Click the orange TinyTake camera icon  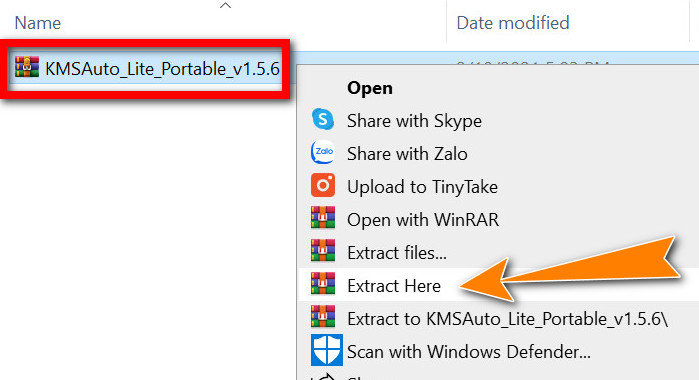(323, 186)
